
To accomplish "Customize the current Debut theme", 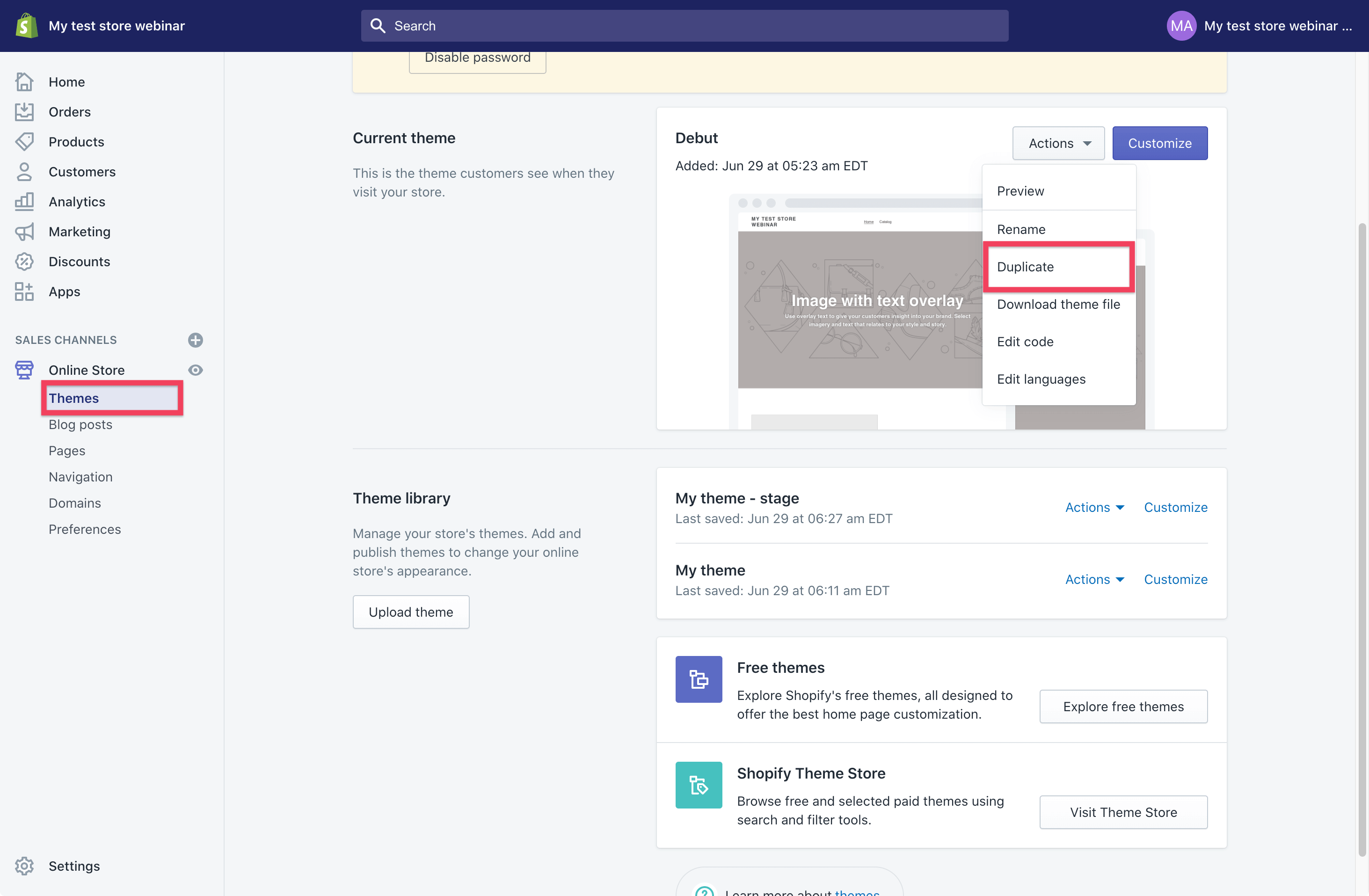I will [x=1159, y=143].
